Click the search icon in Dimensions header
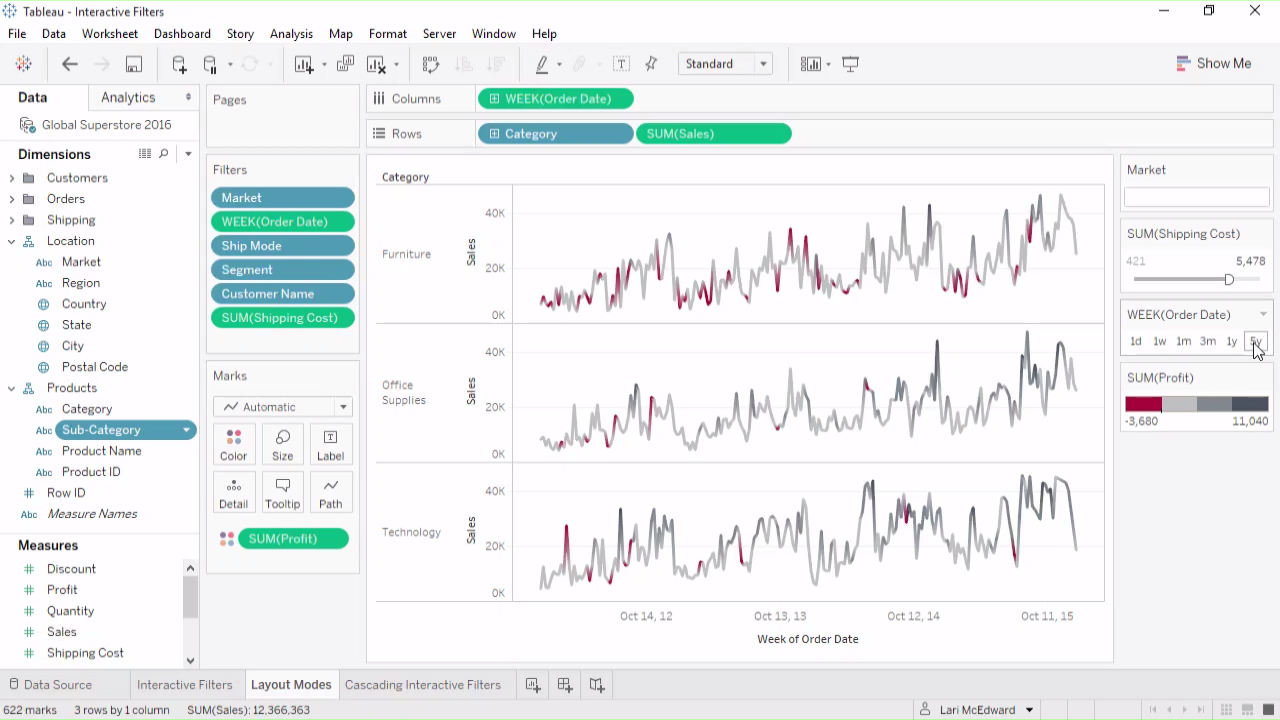This screenshot has width=1280, height=720. pyautogui.click(x=164, y=154)
